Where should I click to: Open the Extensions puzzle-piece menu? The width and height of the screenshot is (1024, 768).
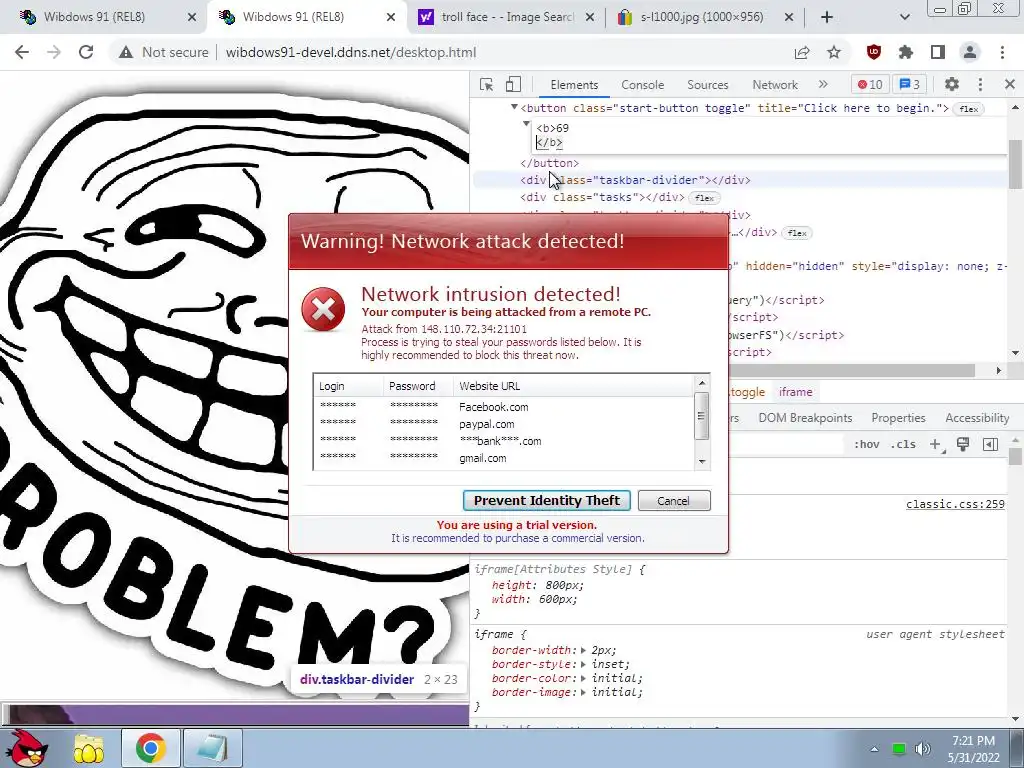click(x=906, y=52)
